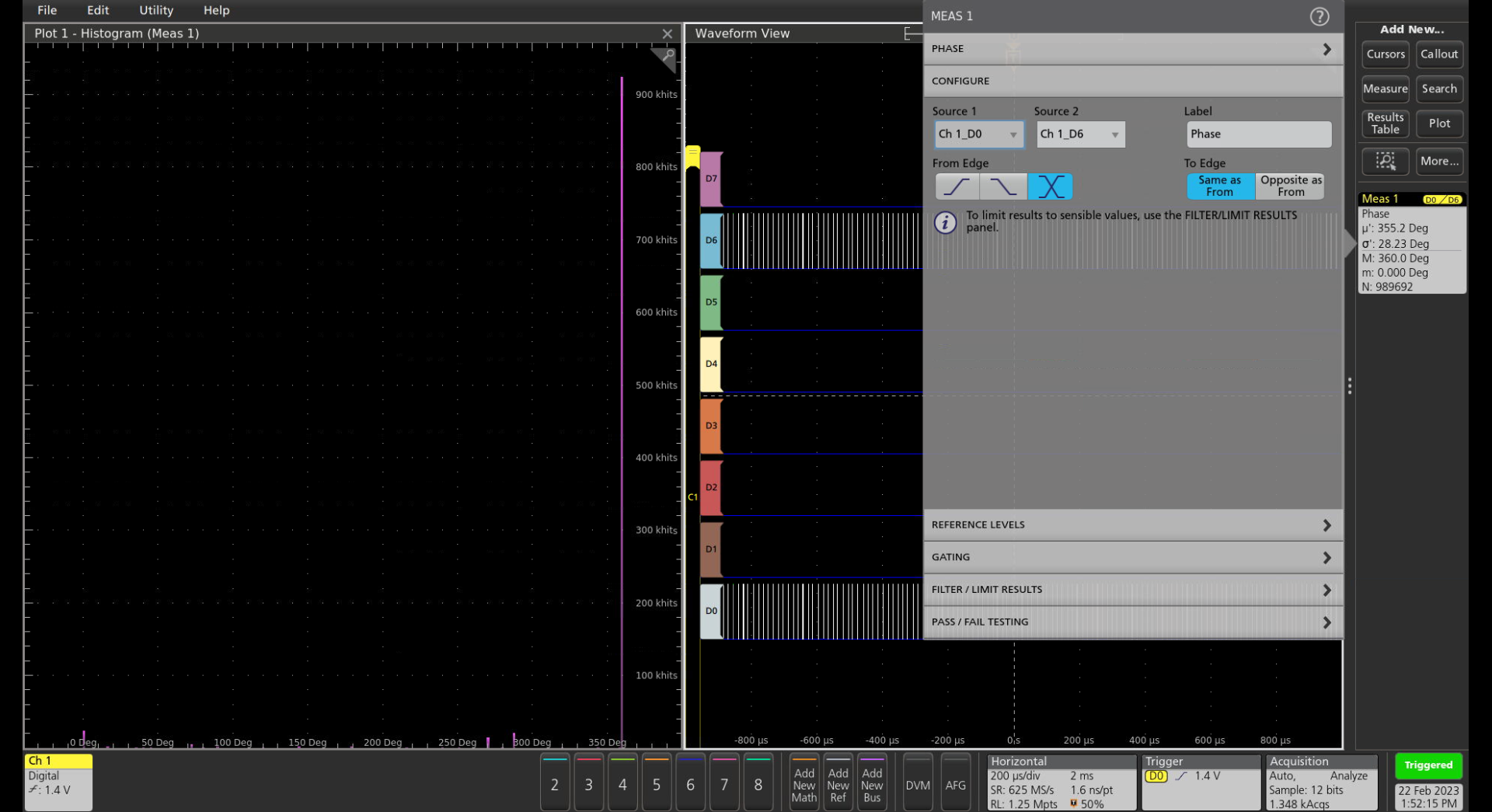Turn on channel 6
1492x812 pixels.
[x=690, y=782]
